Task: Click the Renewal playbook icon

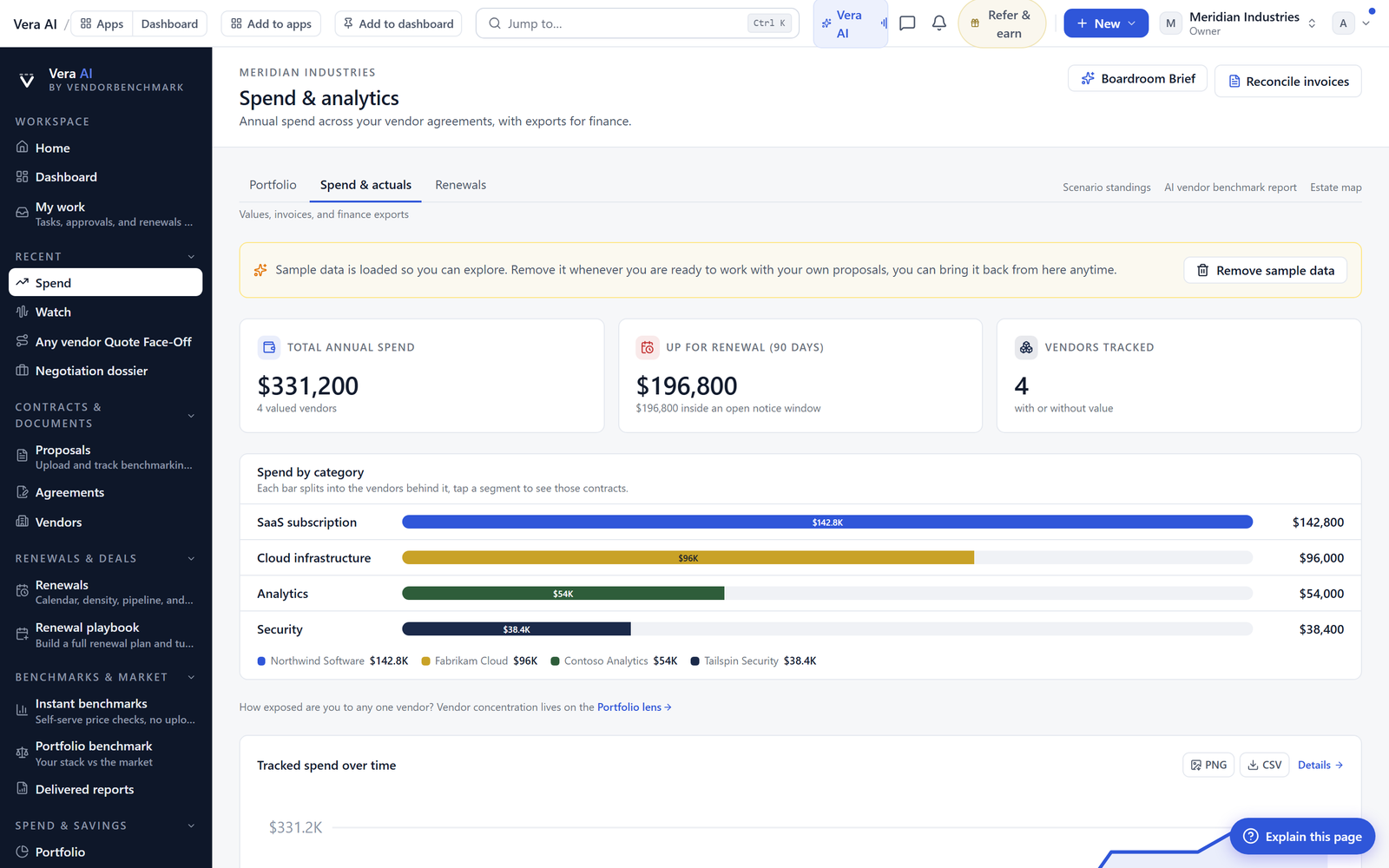Action: pos(23,635)
